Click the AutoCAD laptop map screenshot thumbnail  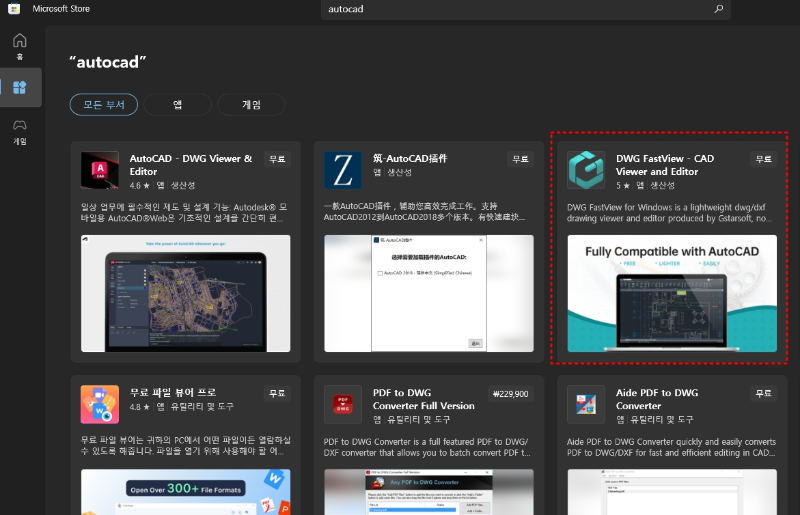click(186, 293)
